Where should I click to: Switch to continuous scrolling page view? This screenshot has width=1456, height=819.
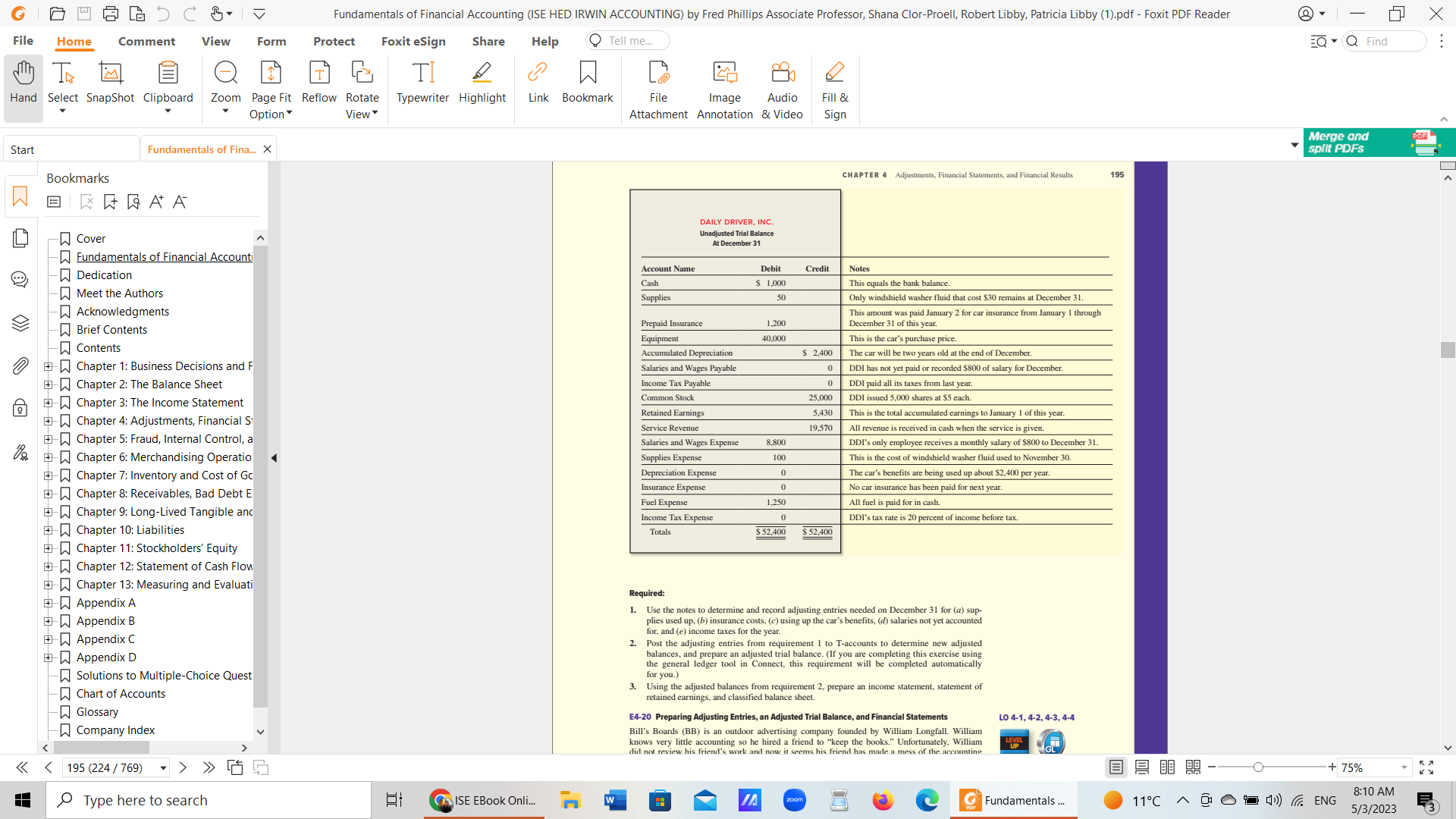(1142, 767)
